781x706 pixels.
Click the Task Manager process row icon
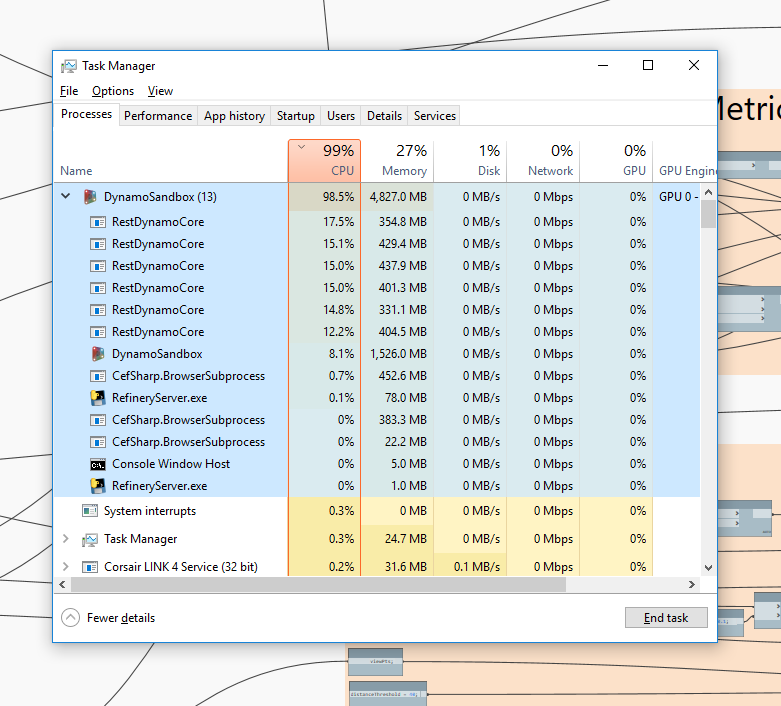click(90, 539)
